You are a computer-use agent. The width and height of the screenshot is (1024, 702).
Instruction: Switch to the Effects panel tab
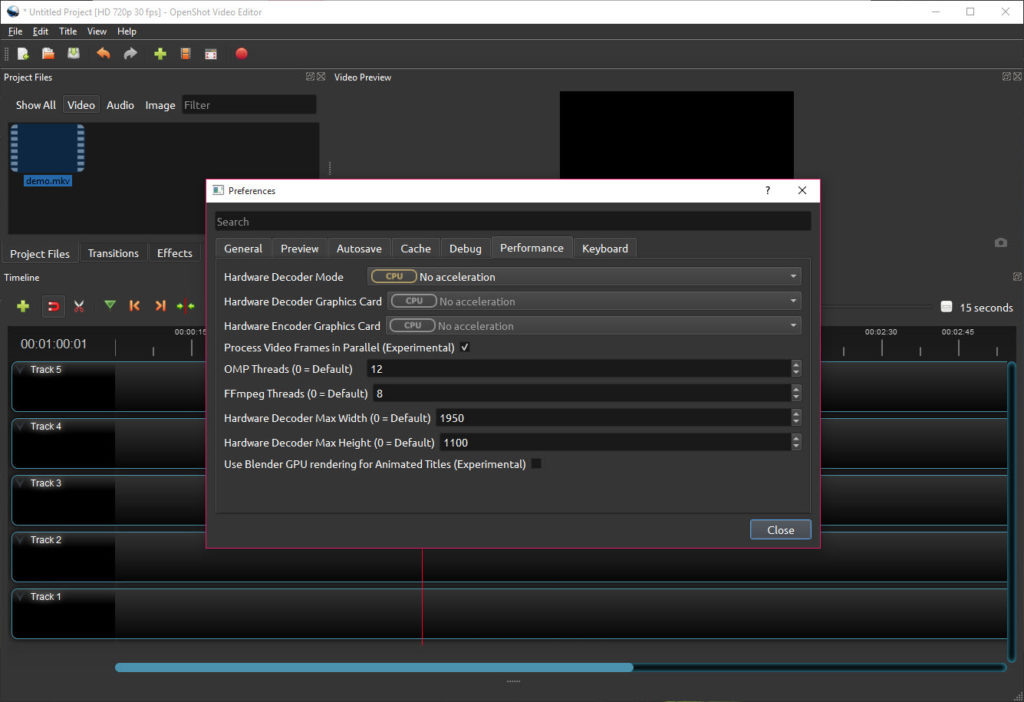(174, 253)
